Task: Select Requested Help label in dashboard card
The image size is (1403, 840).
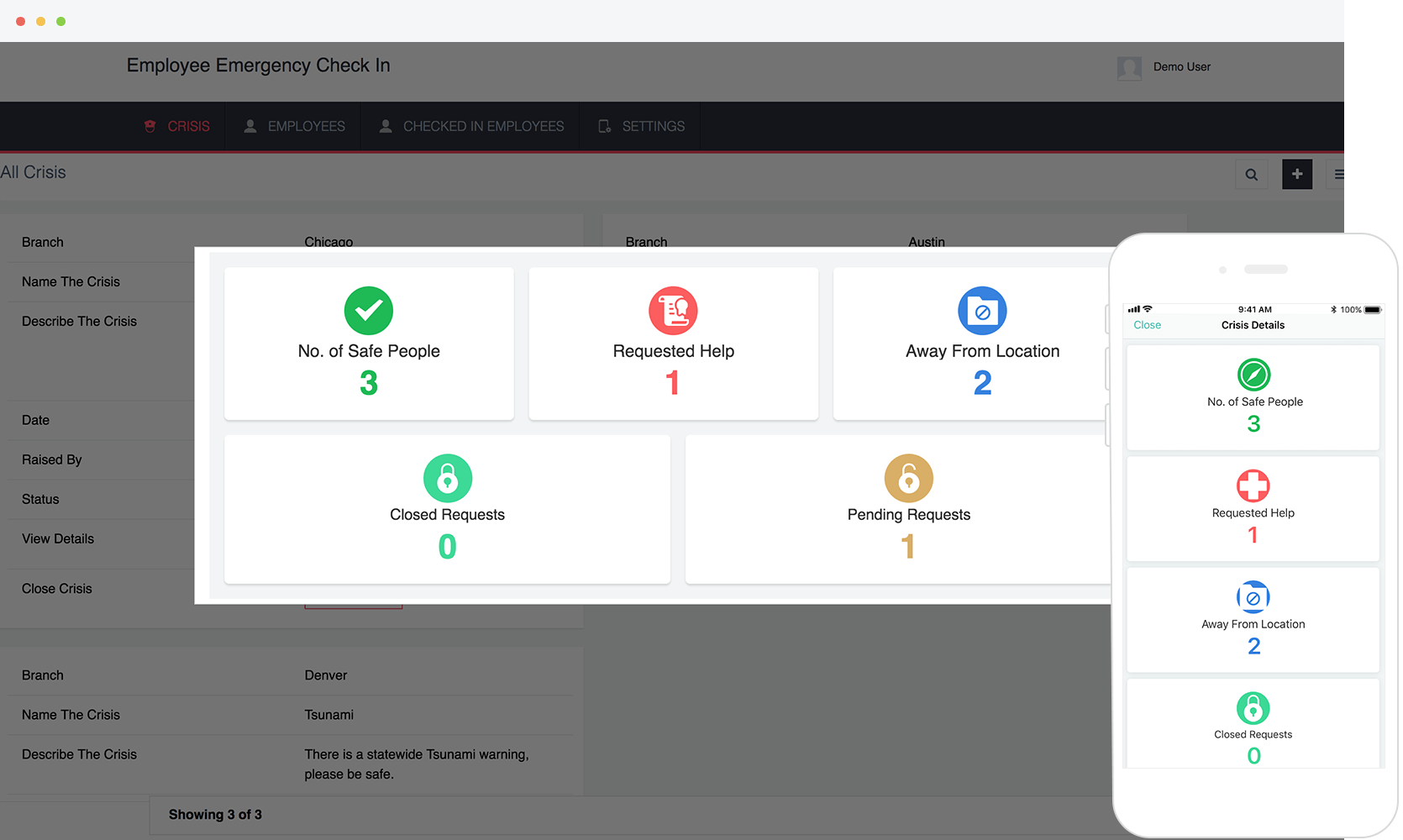Action: 674,351
